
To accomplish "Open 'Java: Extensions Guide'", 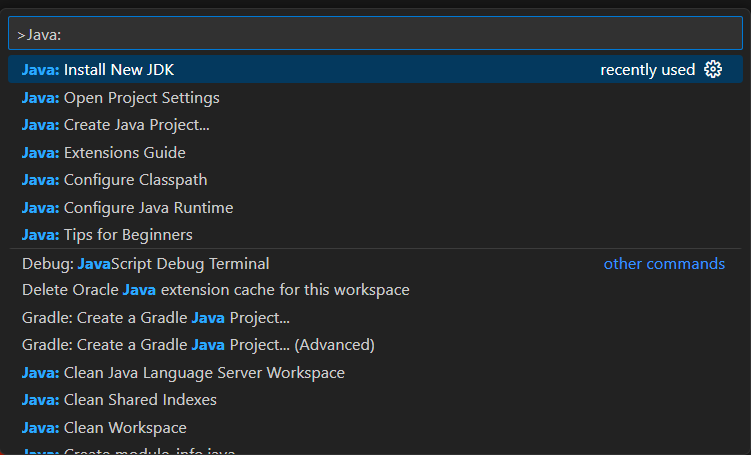I will point(375,152).
